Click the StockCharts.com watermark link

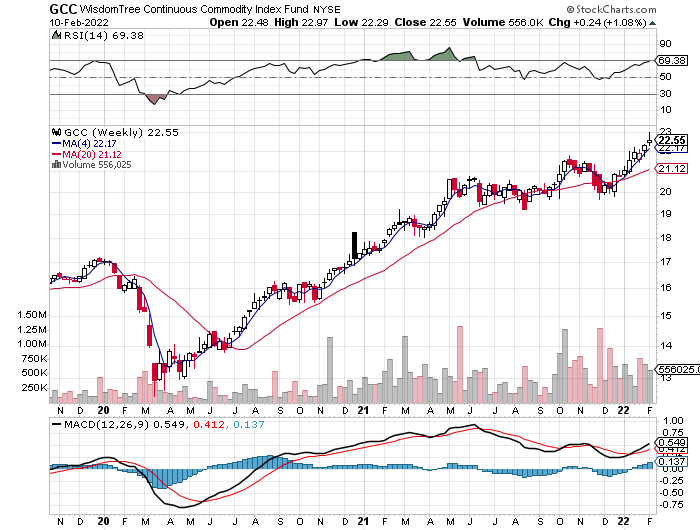tap(612, 9)
